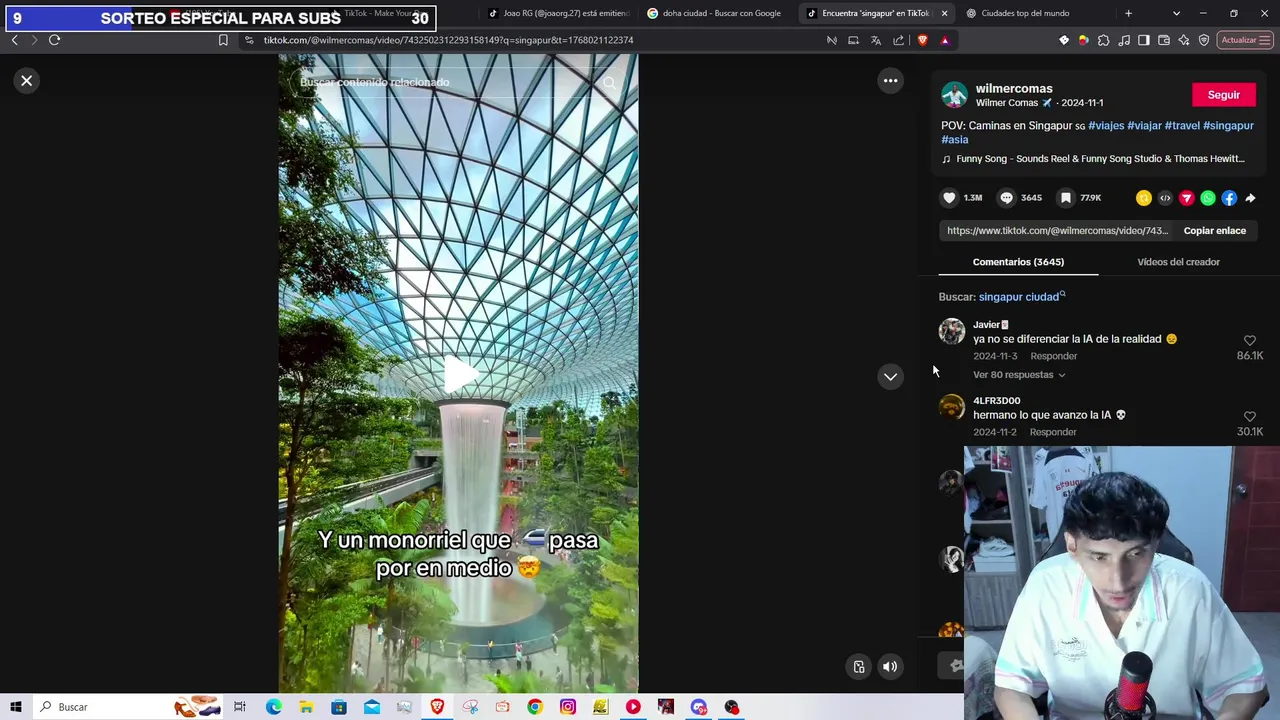Screen dimensions: 1280x720
Task: Close the TikTok video viewer with X
Action: point(27,81)
